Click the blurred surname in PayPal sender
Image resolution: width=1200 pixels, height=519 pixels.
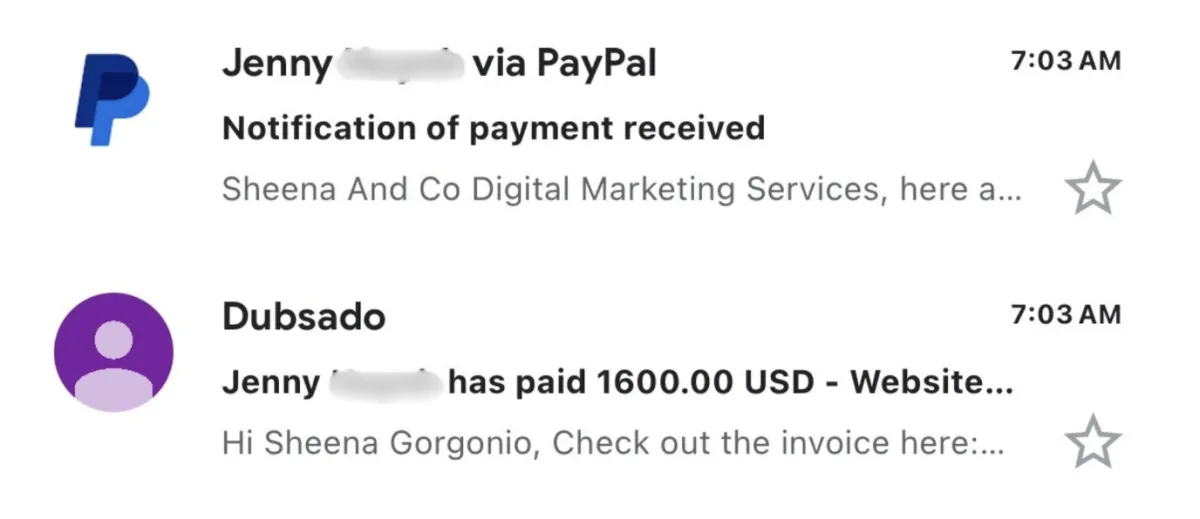(x=400, y=64)
